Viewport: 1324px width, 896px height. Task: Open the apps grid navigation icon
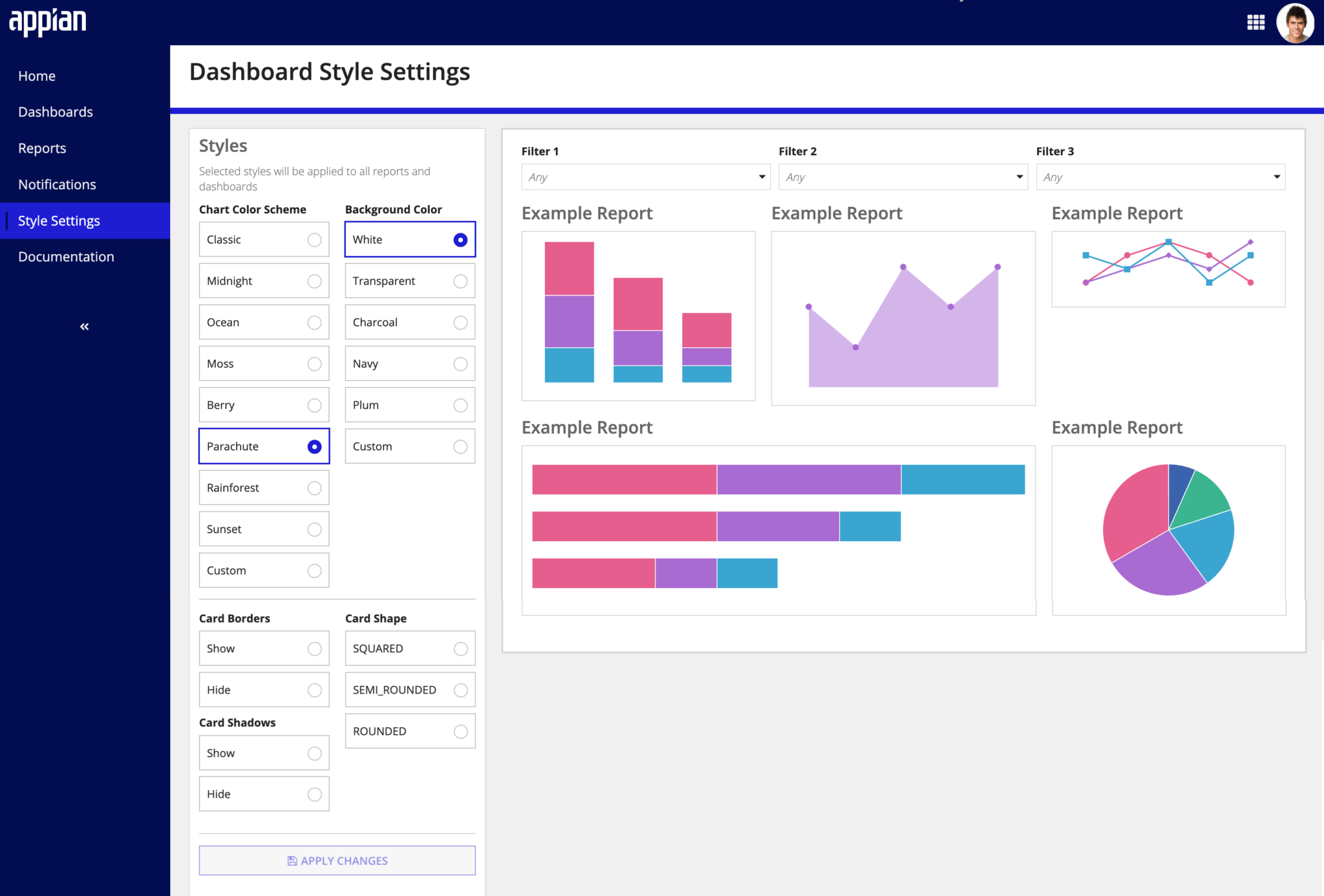1255,23
